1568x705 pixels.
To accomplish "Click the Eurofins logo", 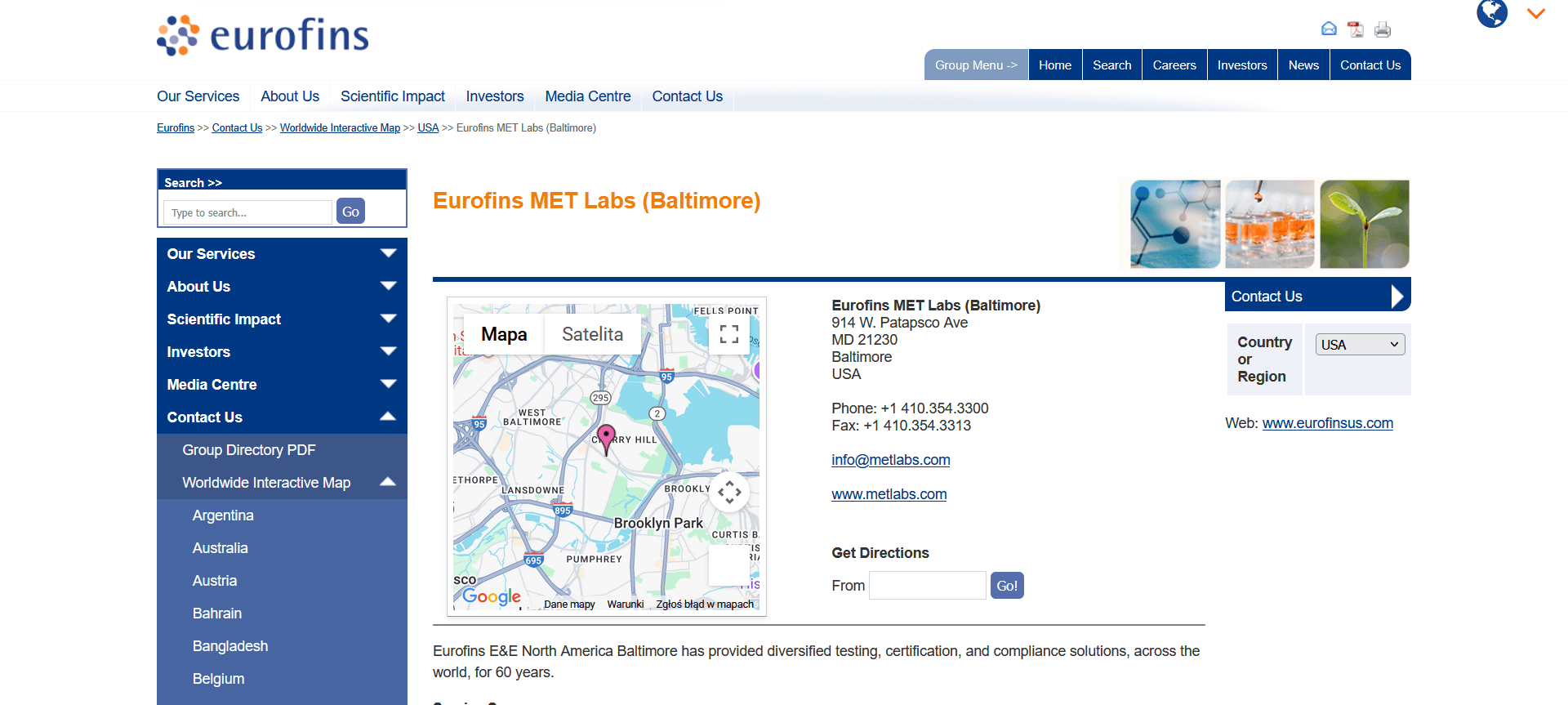I will pyautogui.click(x=263, y=35).
